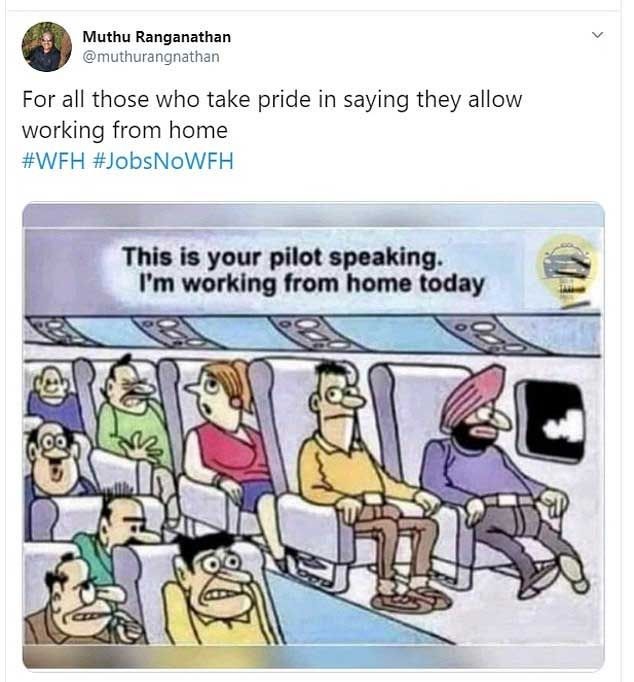This screenshot has width=634, height=682.
Task: Click the tweet text about working from home
Action: (x=272, y=115)
